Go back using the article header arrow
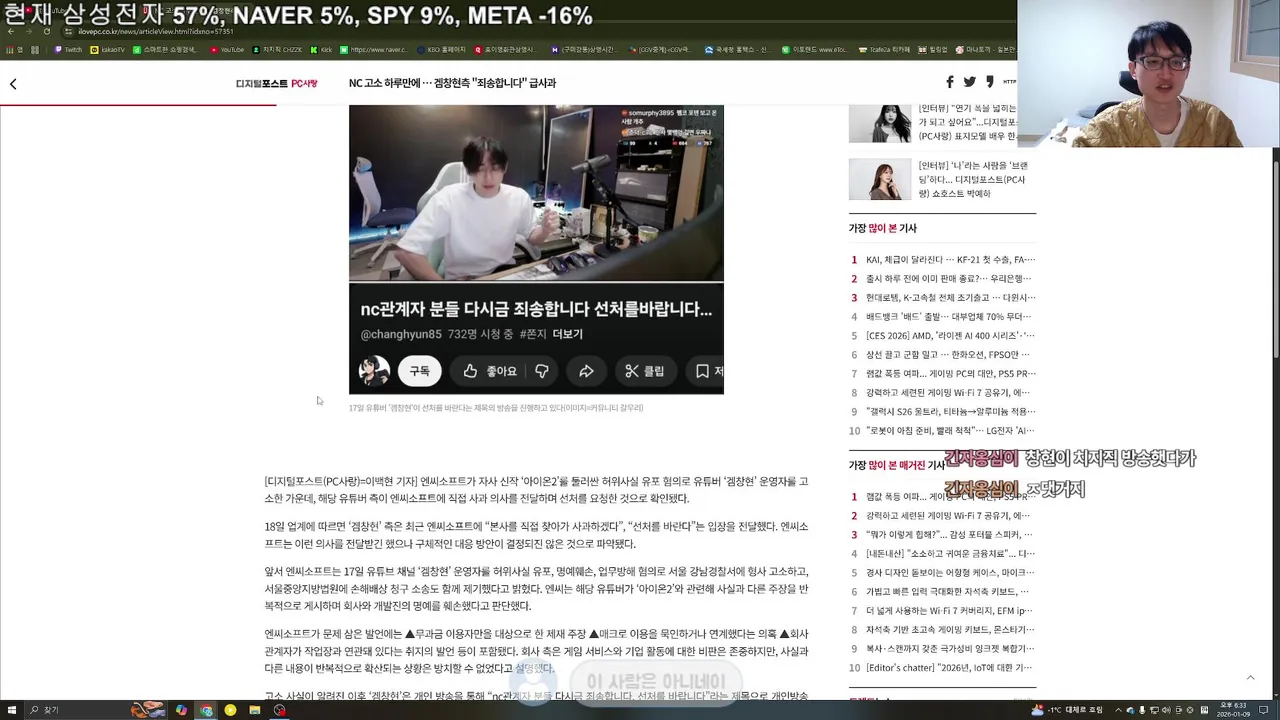Viewport: 1280px width, 720px height. coord(13,84)
